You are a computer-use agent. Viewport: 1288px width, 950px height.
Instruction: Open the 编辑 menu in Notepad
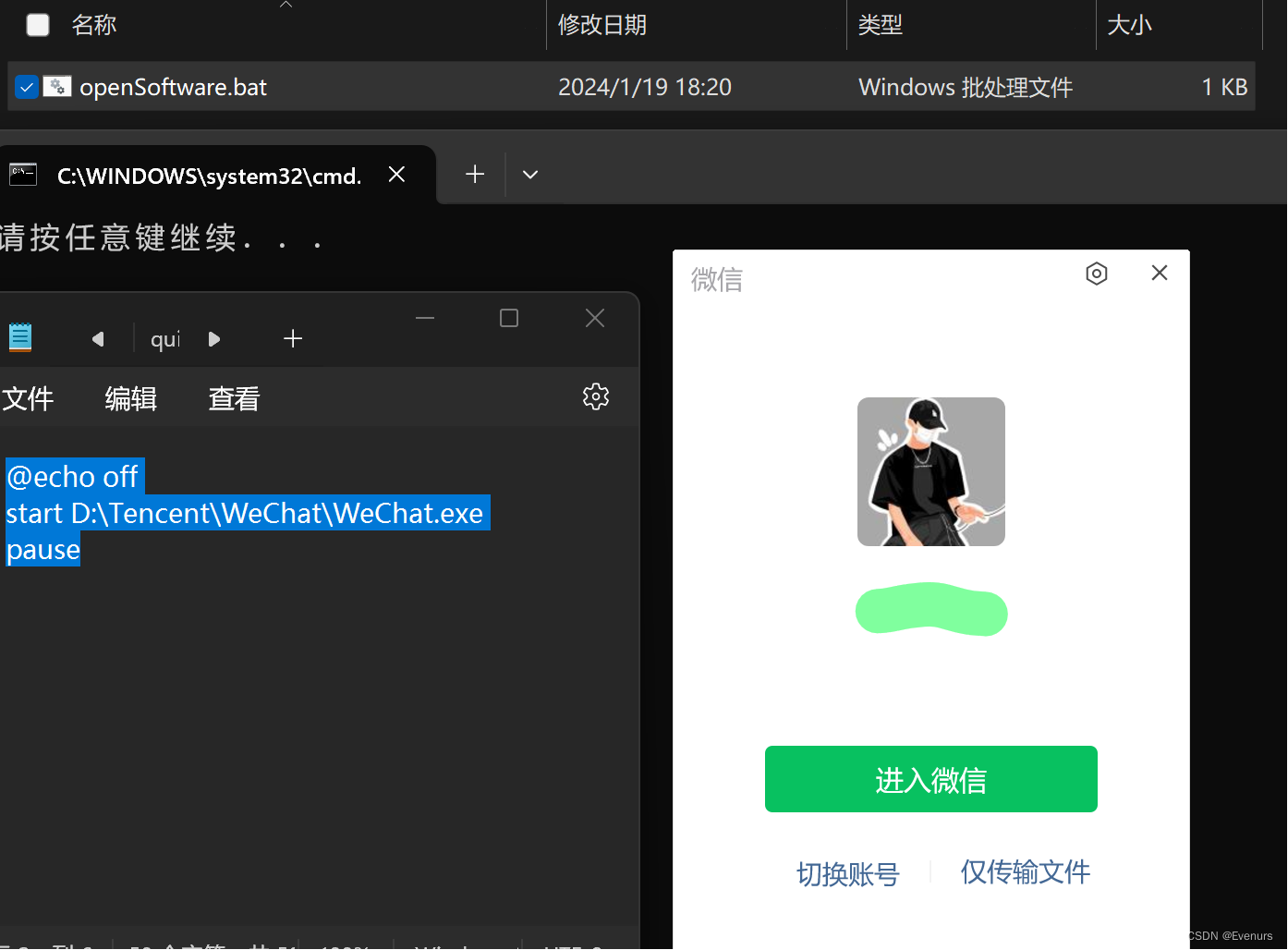click(131, 398)
